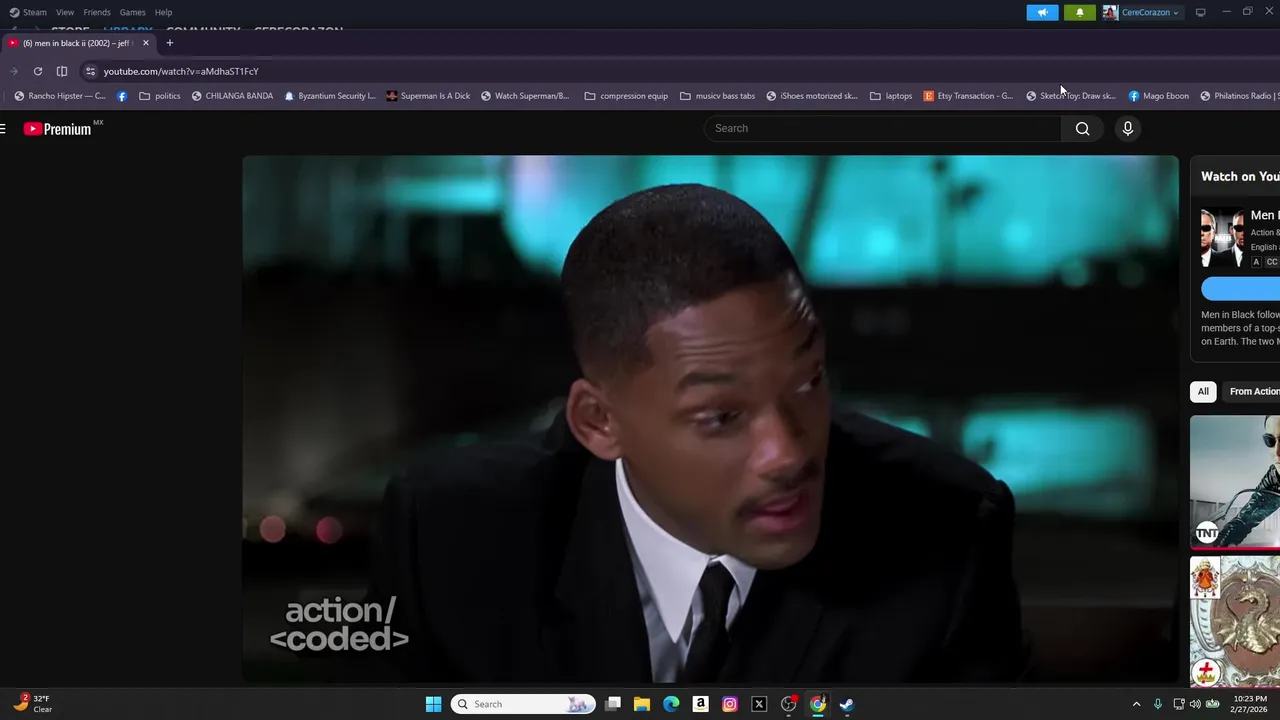Screen dimensions: 1280x720
Task: Open the Steam menu in Steam window
Action: (28, 12)
